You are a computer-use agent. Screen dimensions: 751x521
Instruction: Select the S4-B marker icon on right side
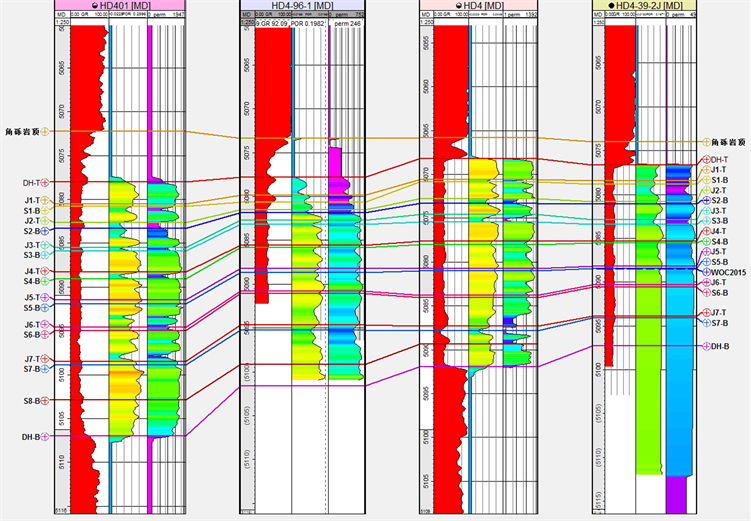(705, 242)
